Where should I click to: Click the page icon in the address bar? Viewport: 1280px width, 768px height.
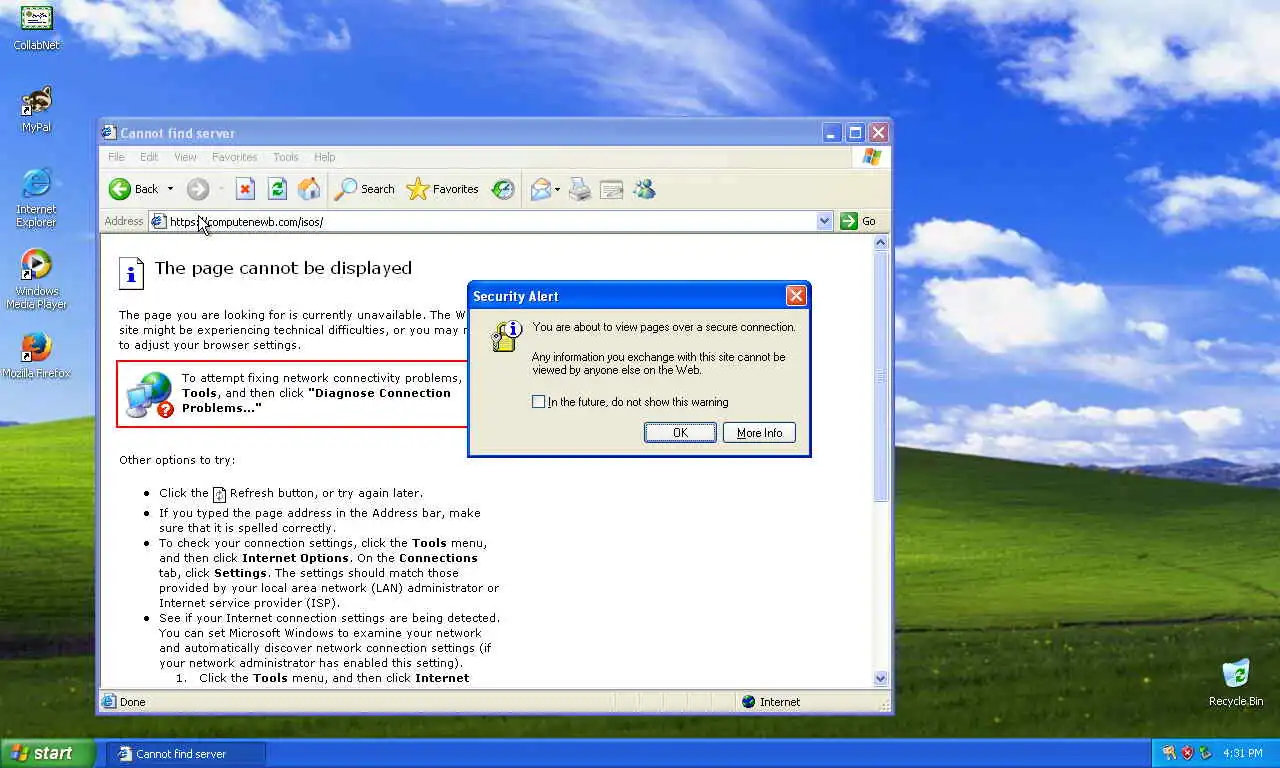pos(158,221)
